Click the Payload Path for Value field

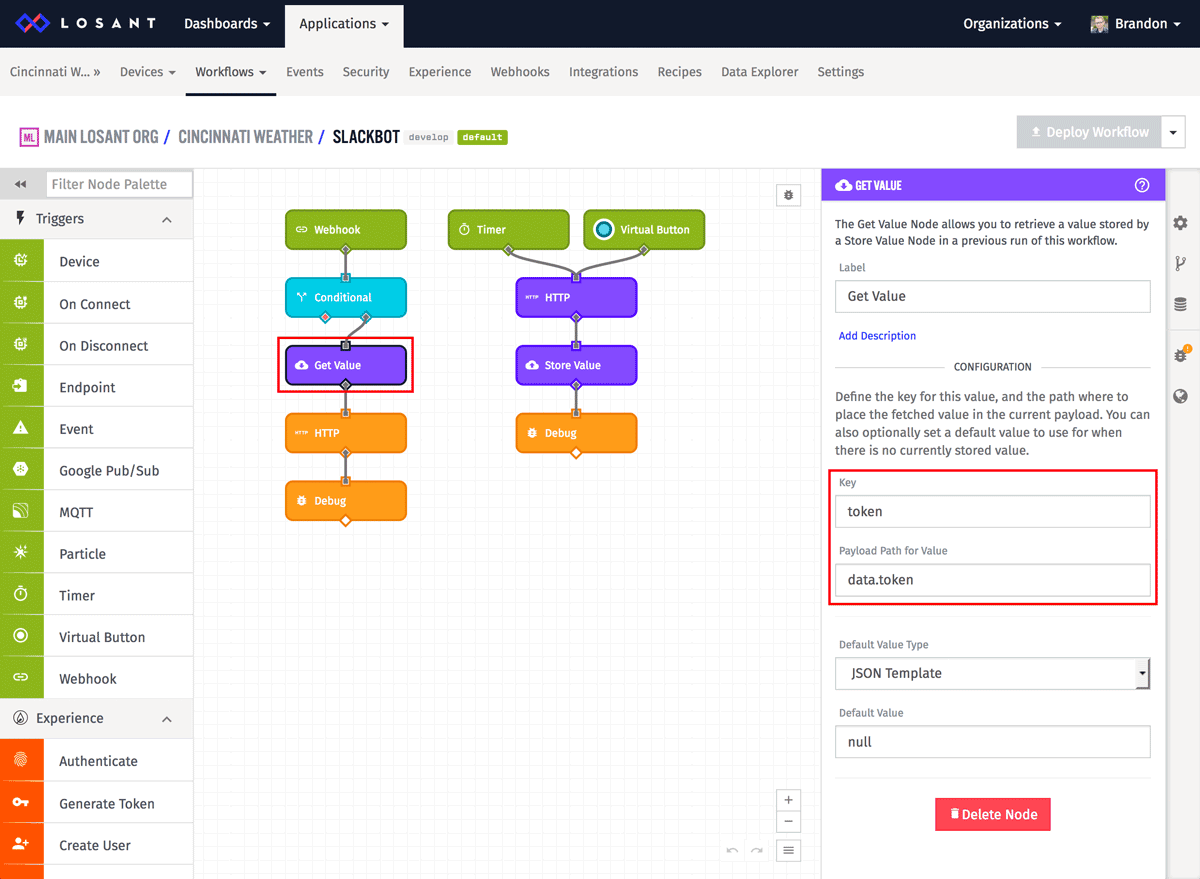(x=993, y=580)
